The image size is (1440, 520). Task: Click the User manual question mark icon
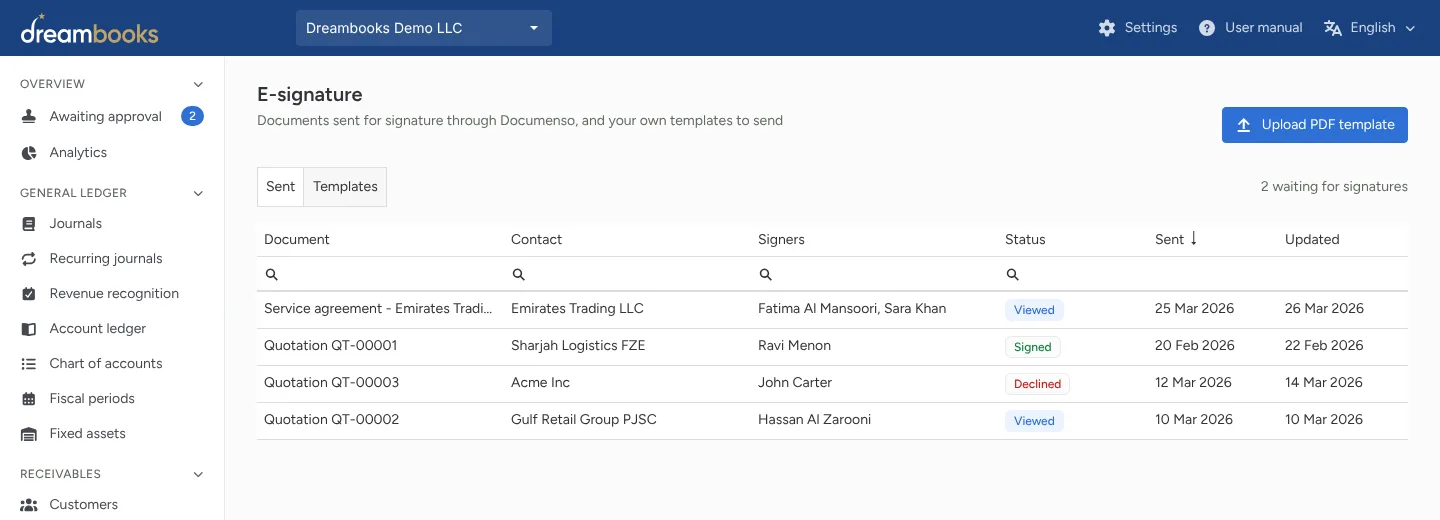point(1207,28)
